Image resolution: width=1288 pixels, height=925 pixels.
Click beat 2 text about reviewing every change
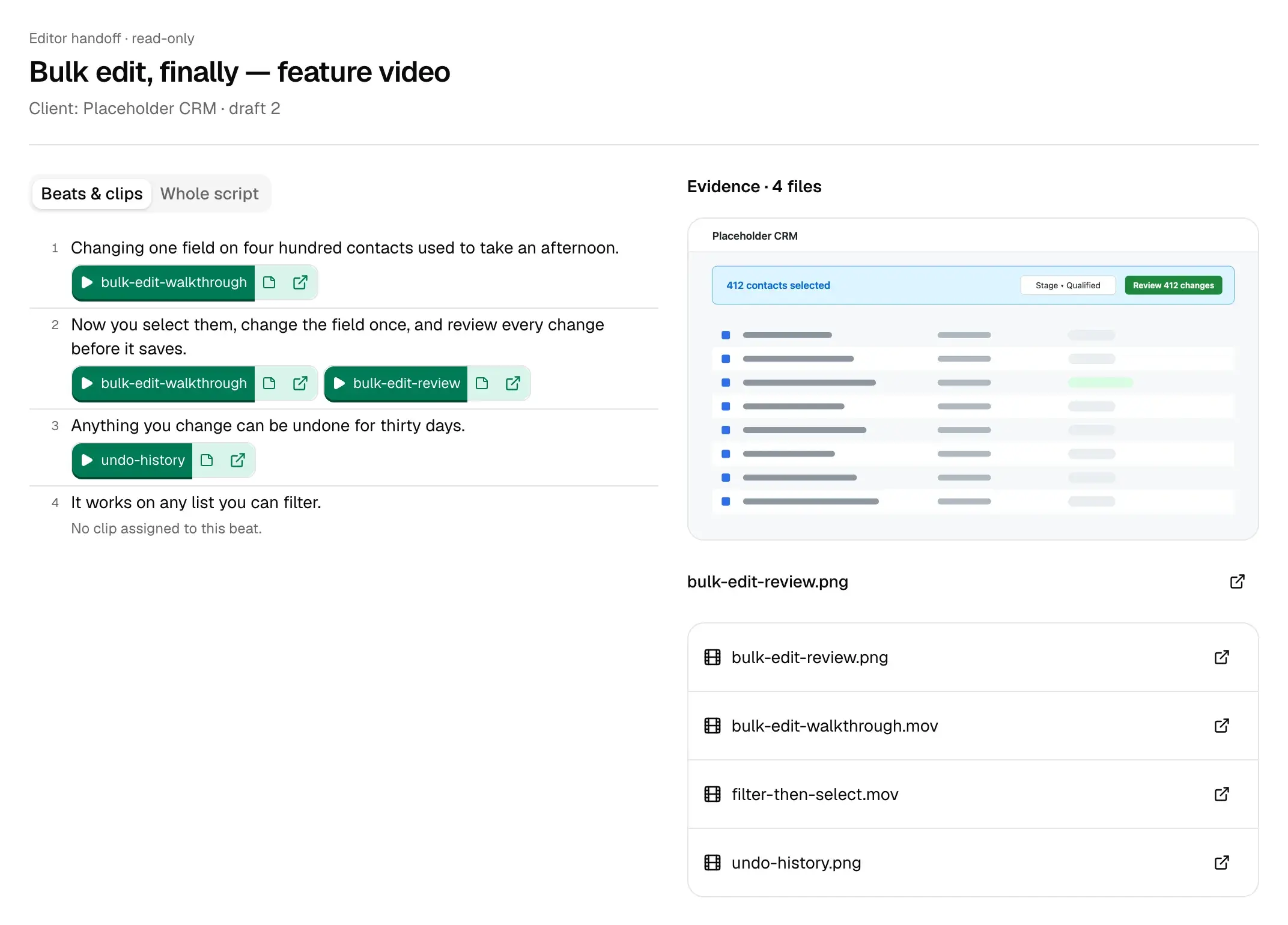pyautogui.click(x=338, y=337)
